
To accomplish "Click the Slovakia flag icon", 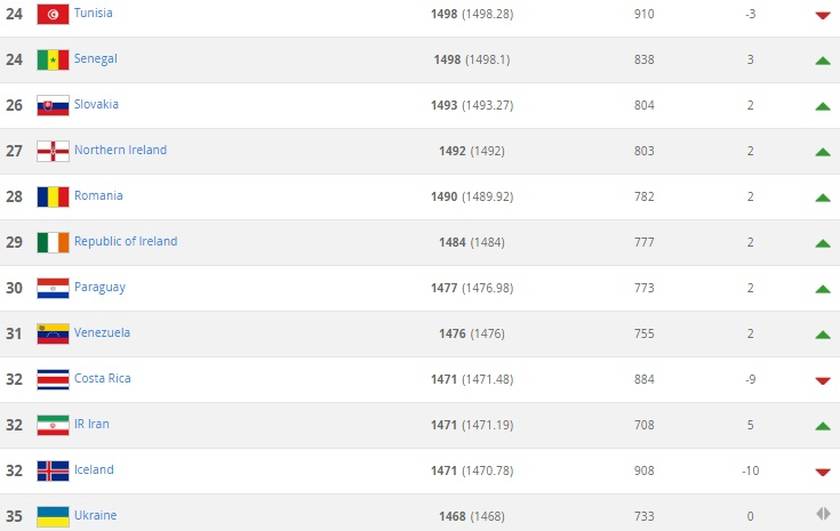I will [53, 106].
